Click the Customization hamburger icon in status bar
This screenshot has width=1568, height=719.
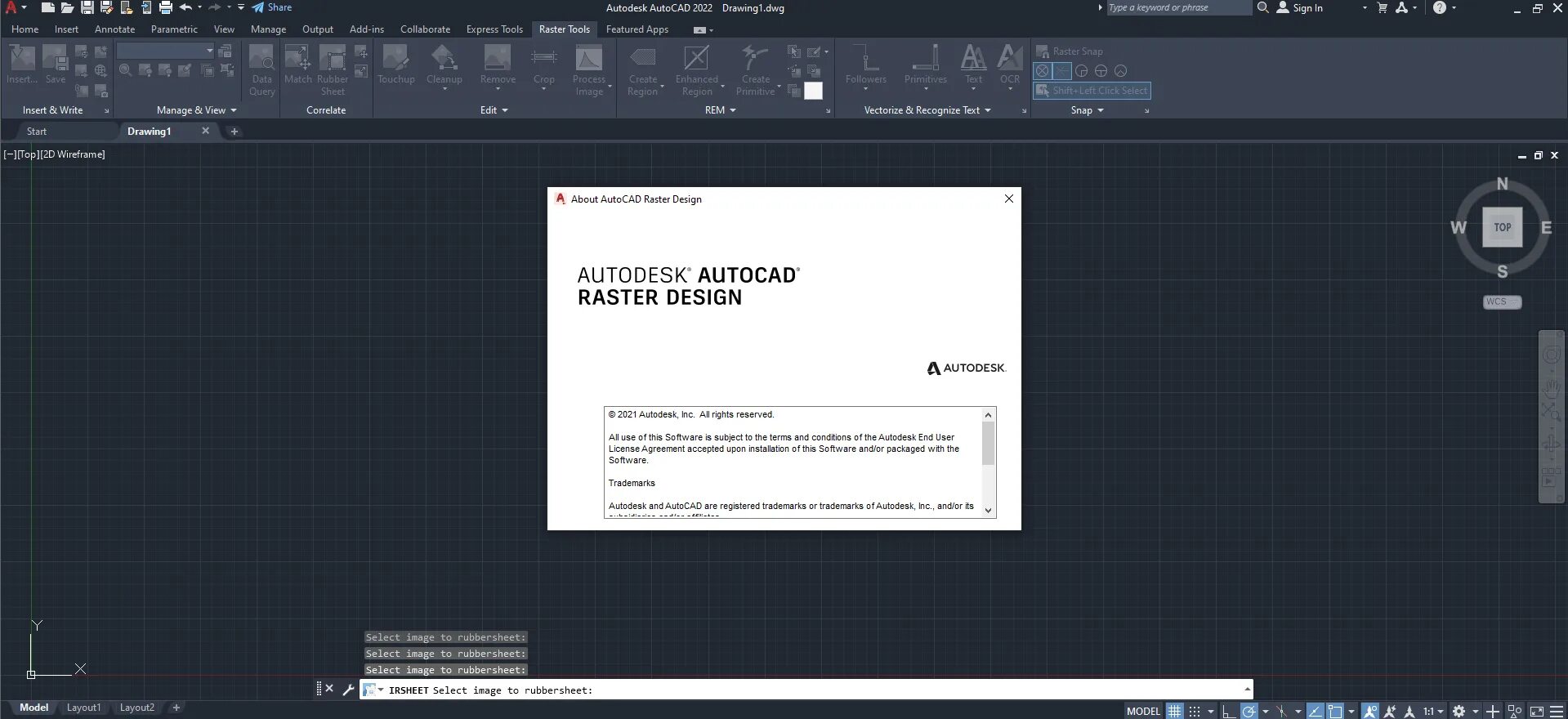point(1557,711)
